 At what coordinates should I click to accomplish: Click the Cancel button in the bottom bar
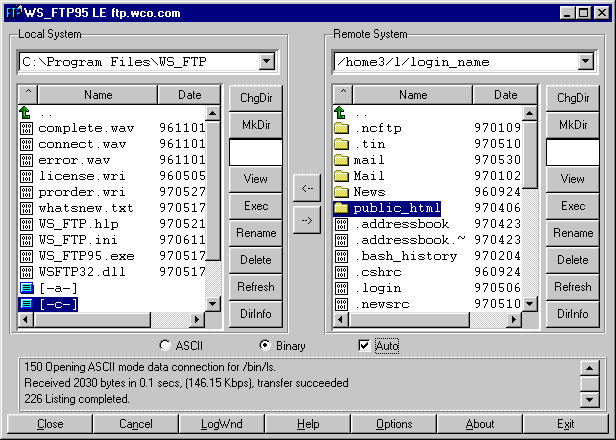coord(136,424)
